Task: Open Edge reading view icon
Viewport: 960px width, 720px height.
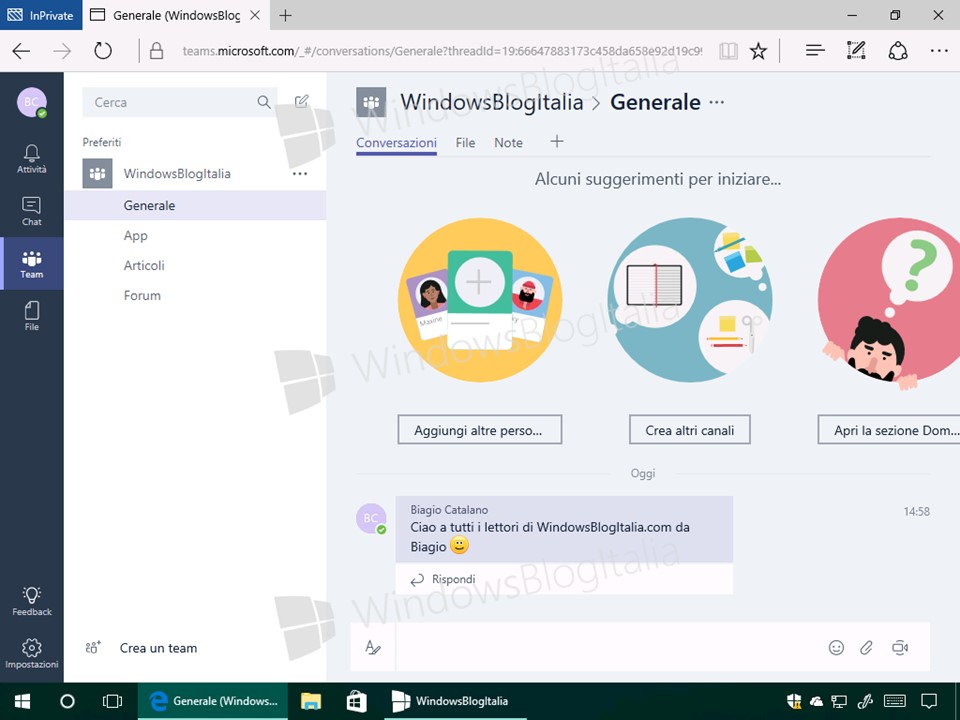Action: coord(728,51)
